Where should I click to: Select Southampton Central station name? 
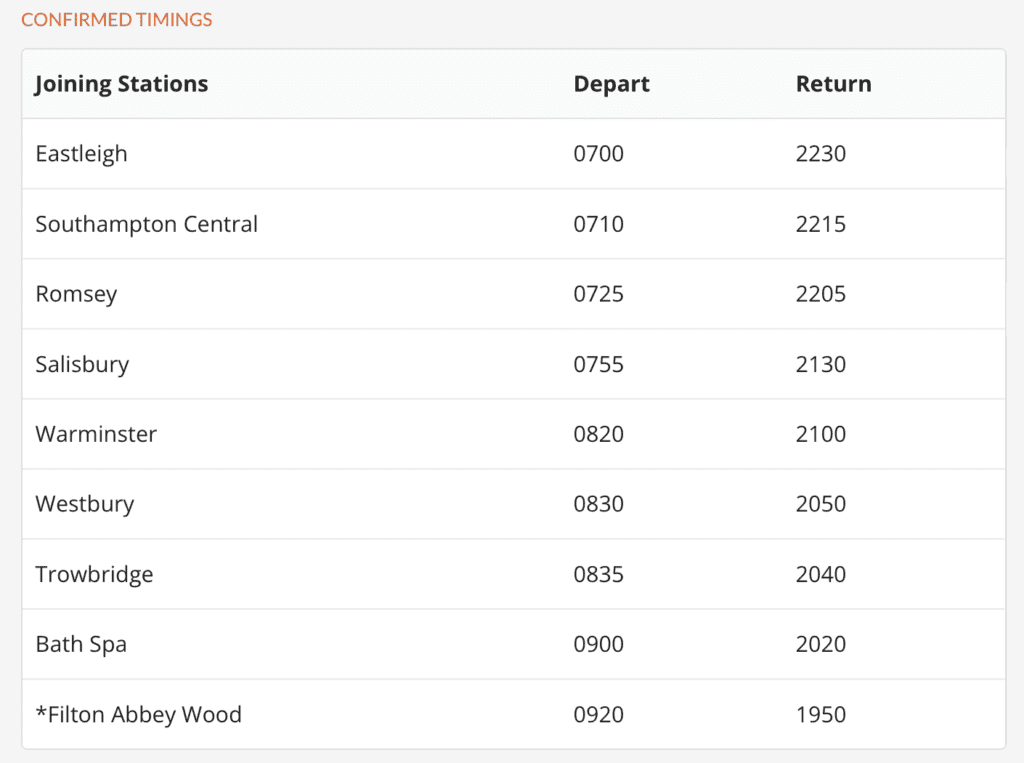click(x=147, y=224)
